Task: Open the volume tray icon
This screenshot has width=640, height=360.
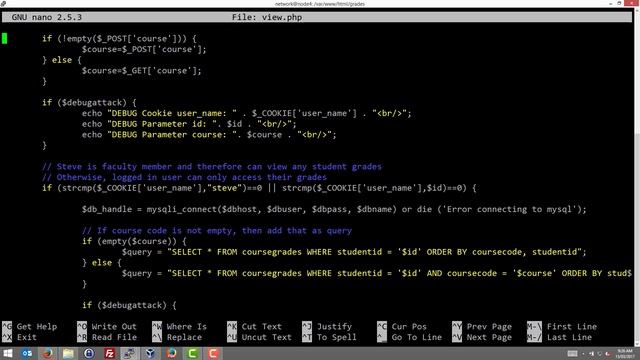Action: [x=591, y=353]
